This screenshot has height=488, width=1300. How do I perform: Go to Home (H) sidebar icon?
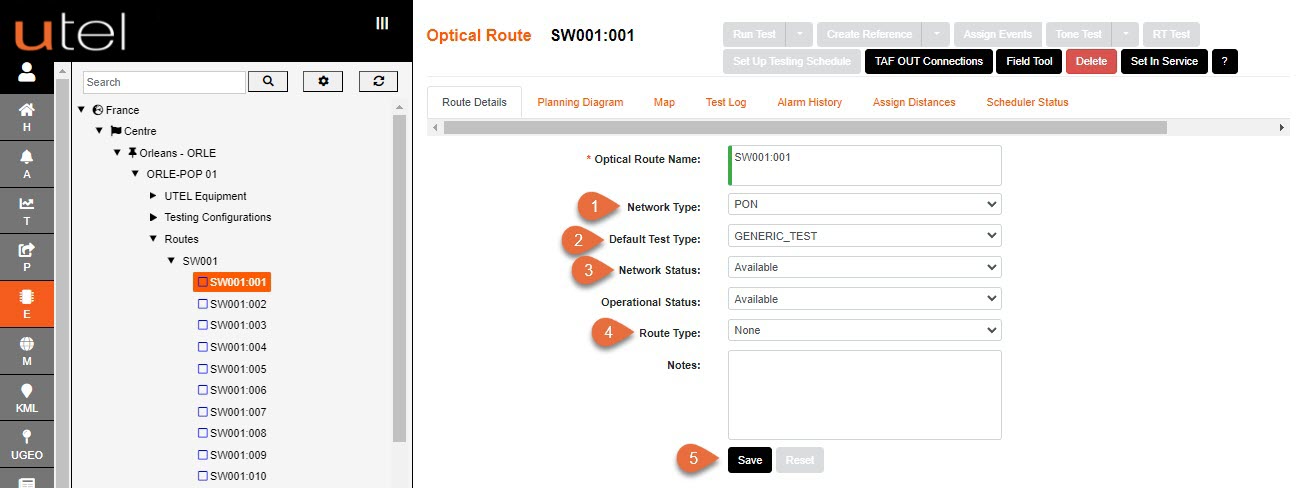tap(27, 117)
